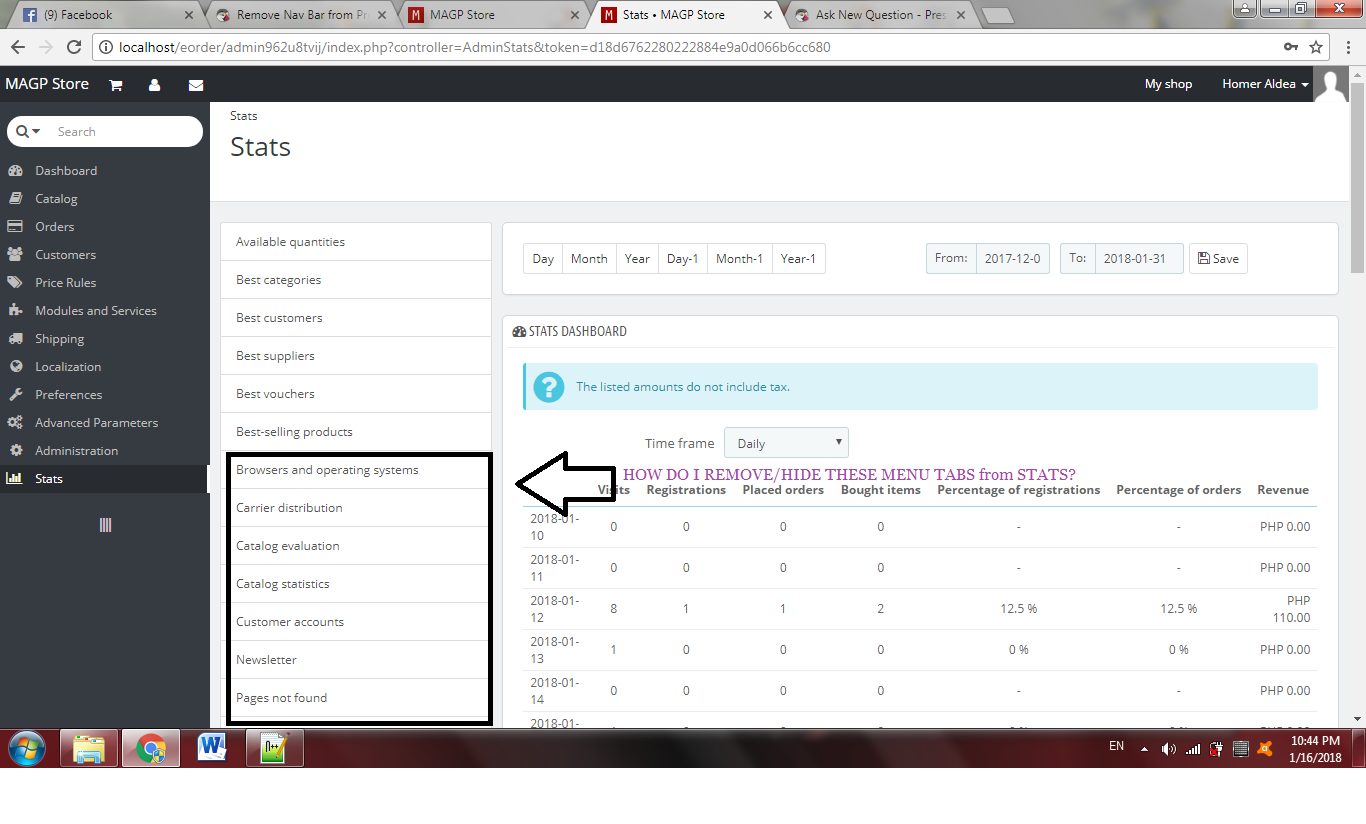The height and width of the screenshot is (824, 1366).
Task: Click the Month-1 range button
Action: point(740,259)
